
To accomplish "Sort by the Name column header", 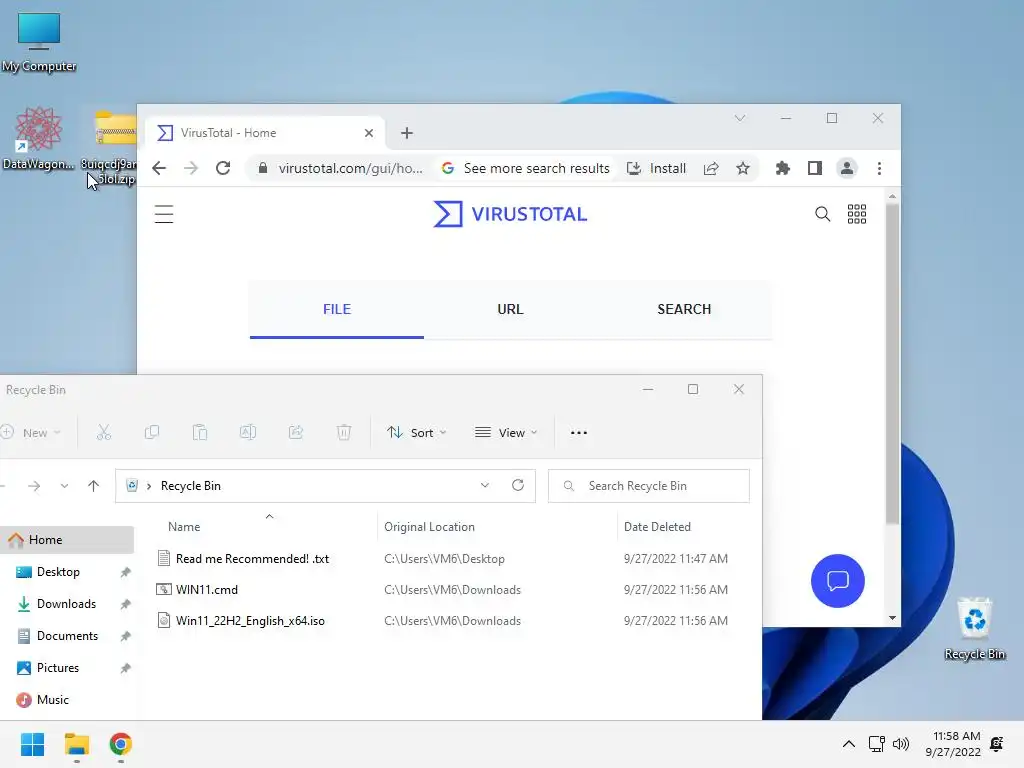I will tap(184, 526).
